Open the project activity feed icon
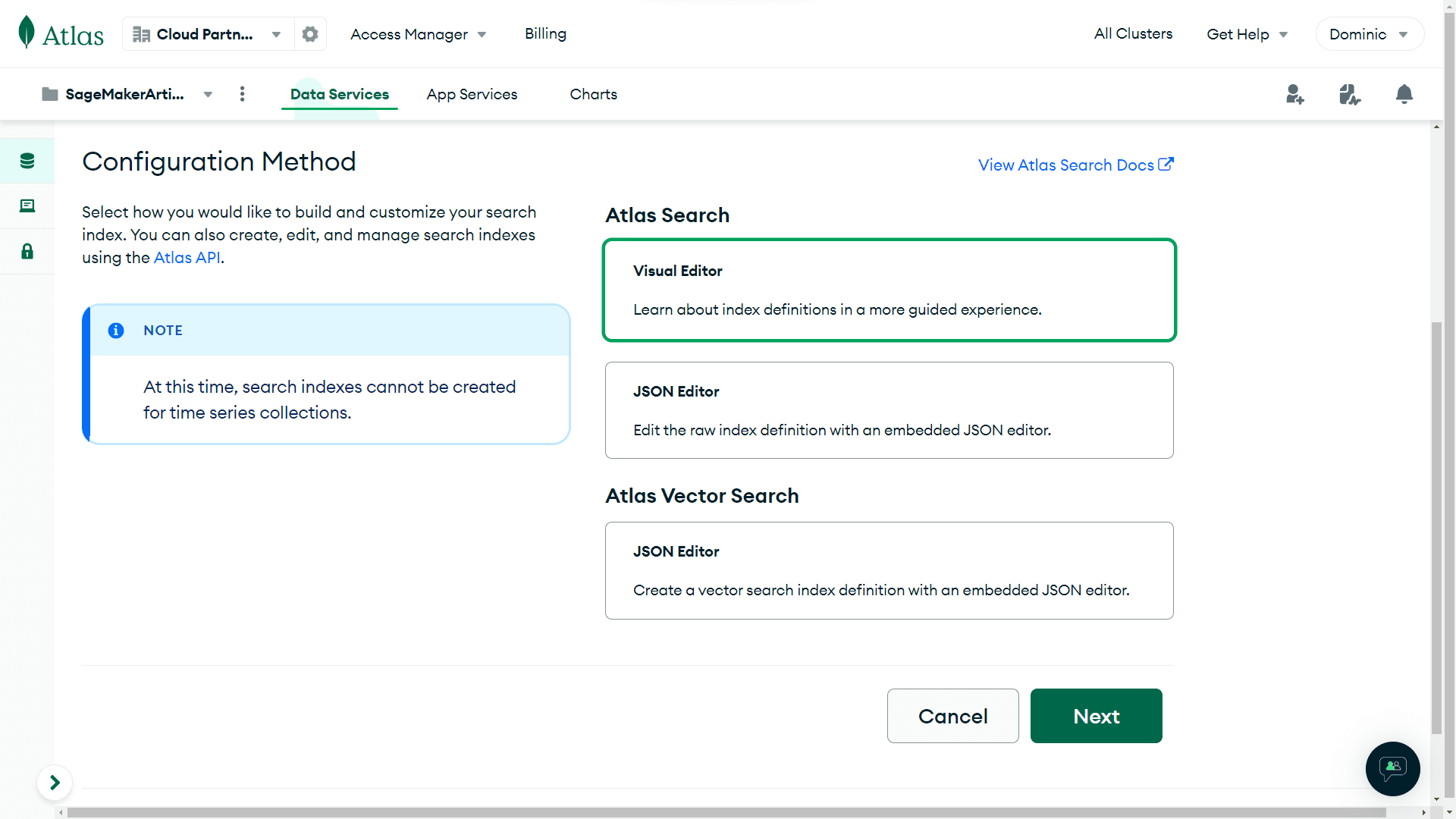The height and width of the screenshot is (819, 1456). coord(1349,94)
